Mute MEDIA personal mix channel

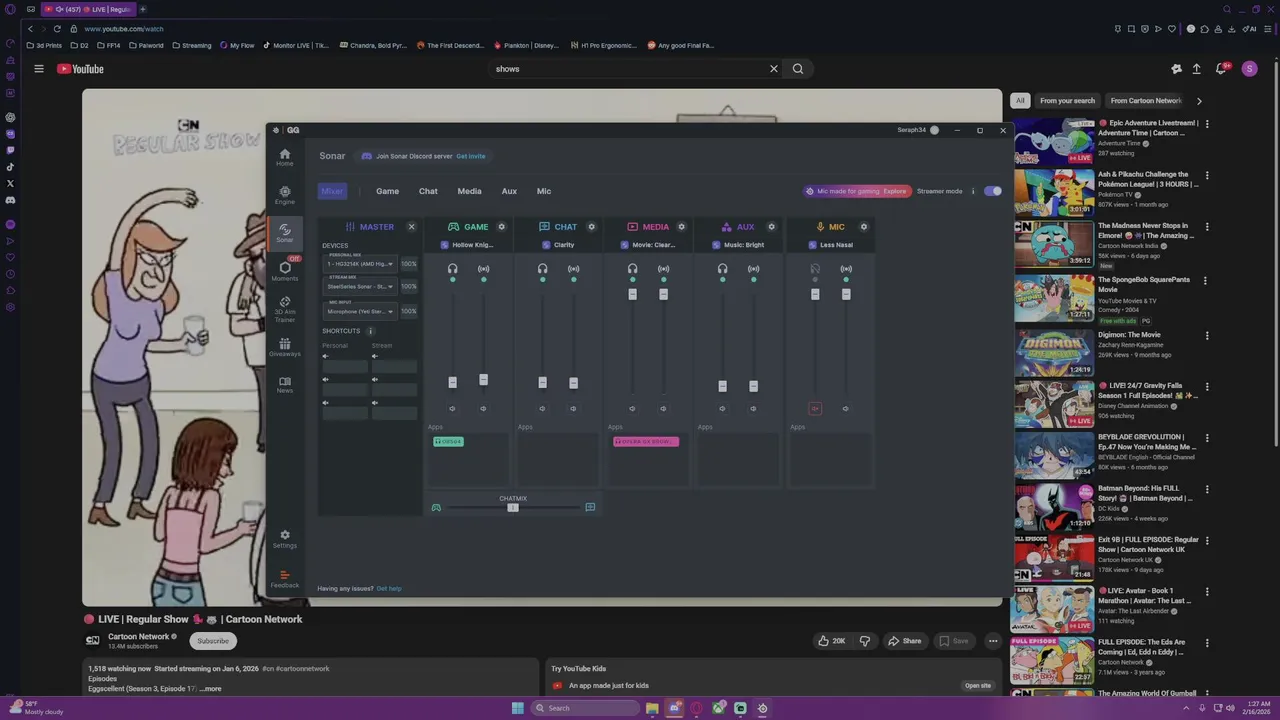click(632, 408)
